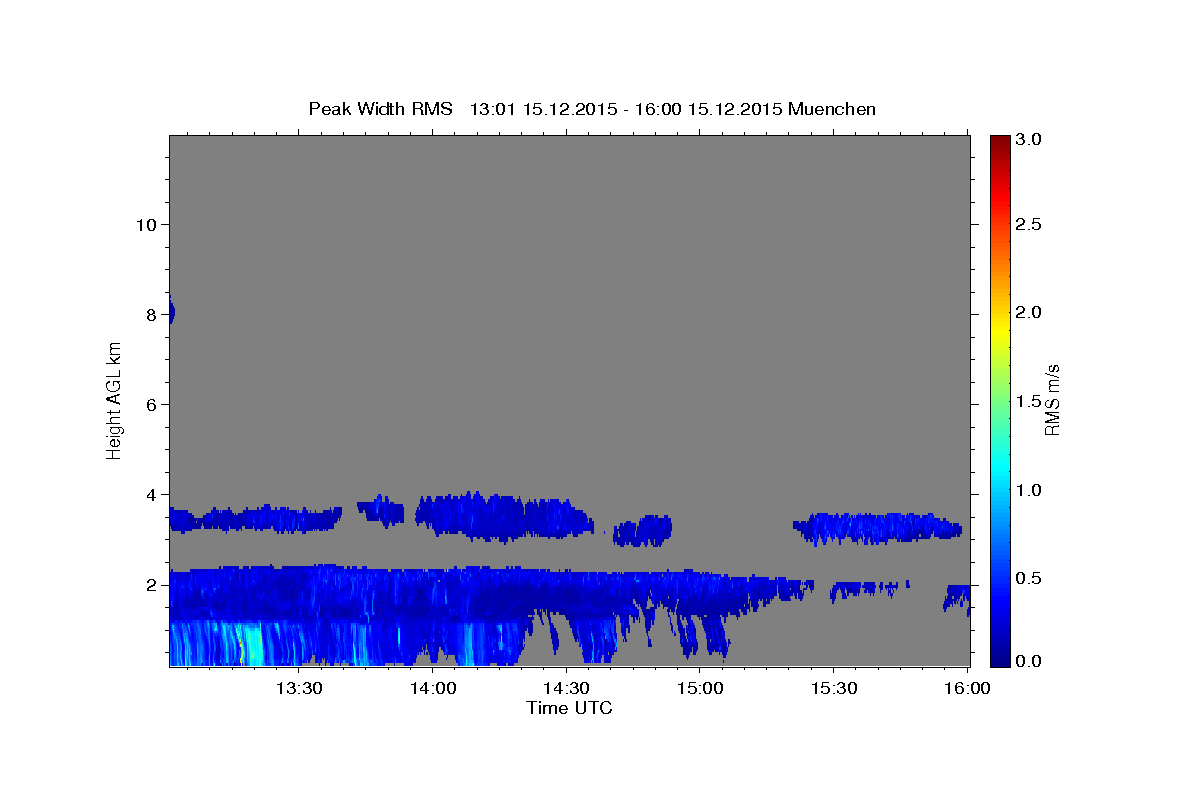Viewport: 1200px width, 800px height.
Task: Click the colorbar value 2.0
Action: click(1029, 312)
